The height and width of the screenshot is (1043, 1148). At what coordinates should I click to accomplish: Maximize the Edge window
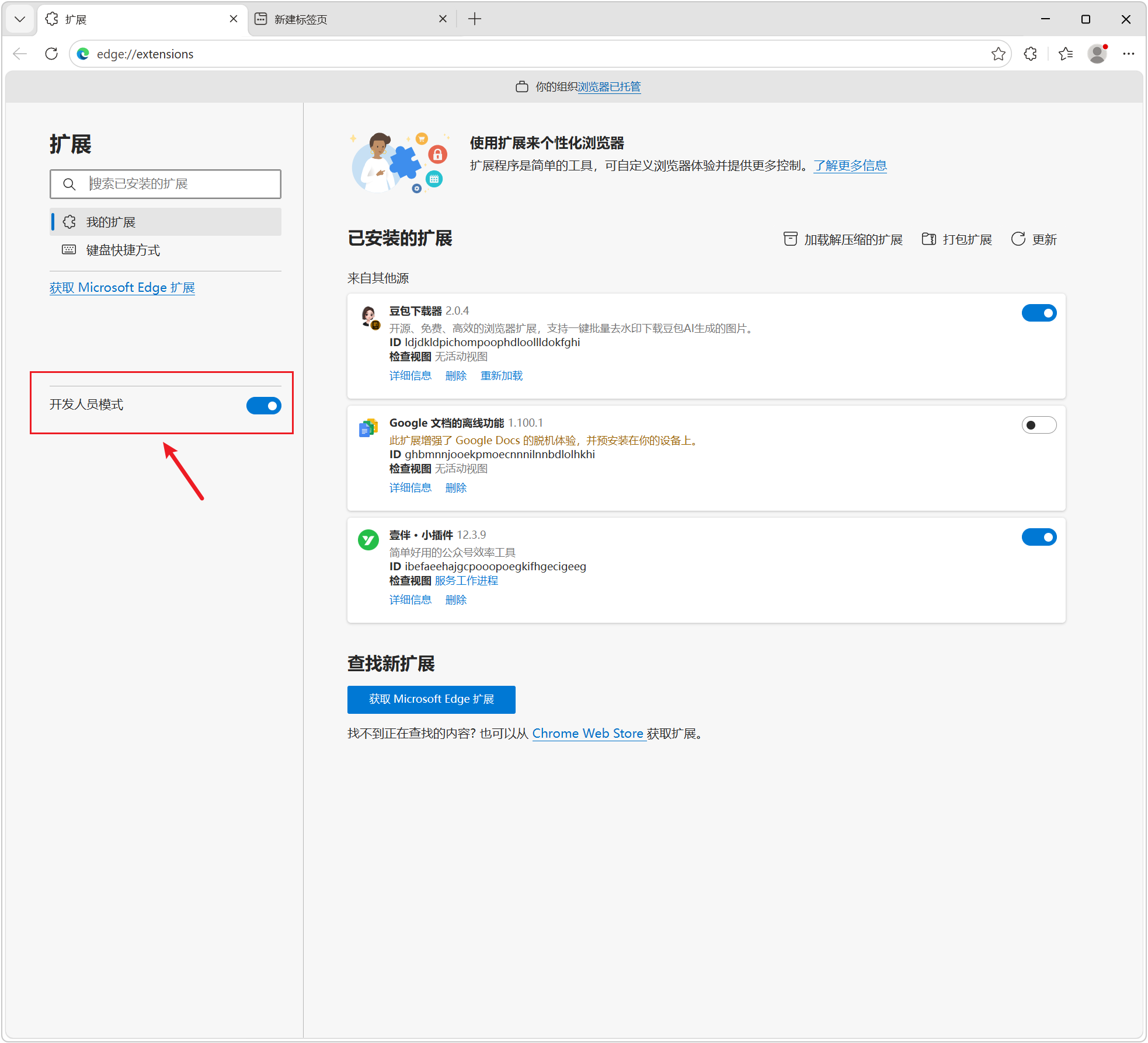(1086, 19)
